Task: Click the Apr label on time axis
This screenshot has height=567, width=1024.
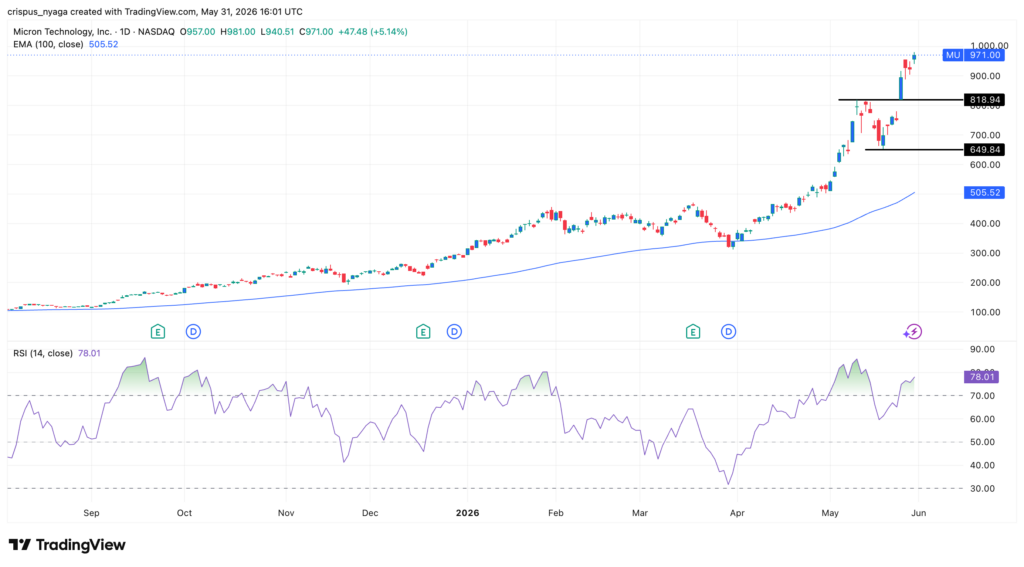Action: (x=737, y=513)
